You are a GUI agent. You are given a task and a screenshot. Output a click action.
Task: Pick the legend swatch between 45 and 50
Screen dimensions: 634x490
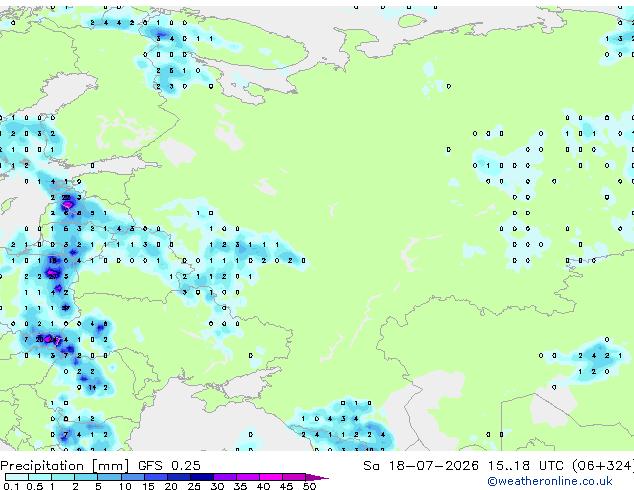[x=294, y=477]
